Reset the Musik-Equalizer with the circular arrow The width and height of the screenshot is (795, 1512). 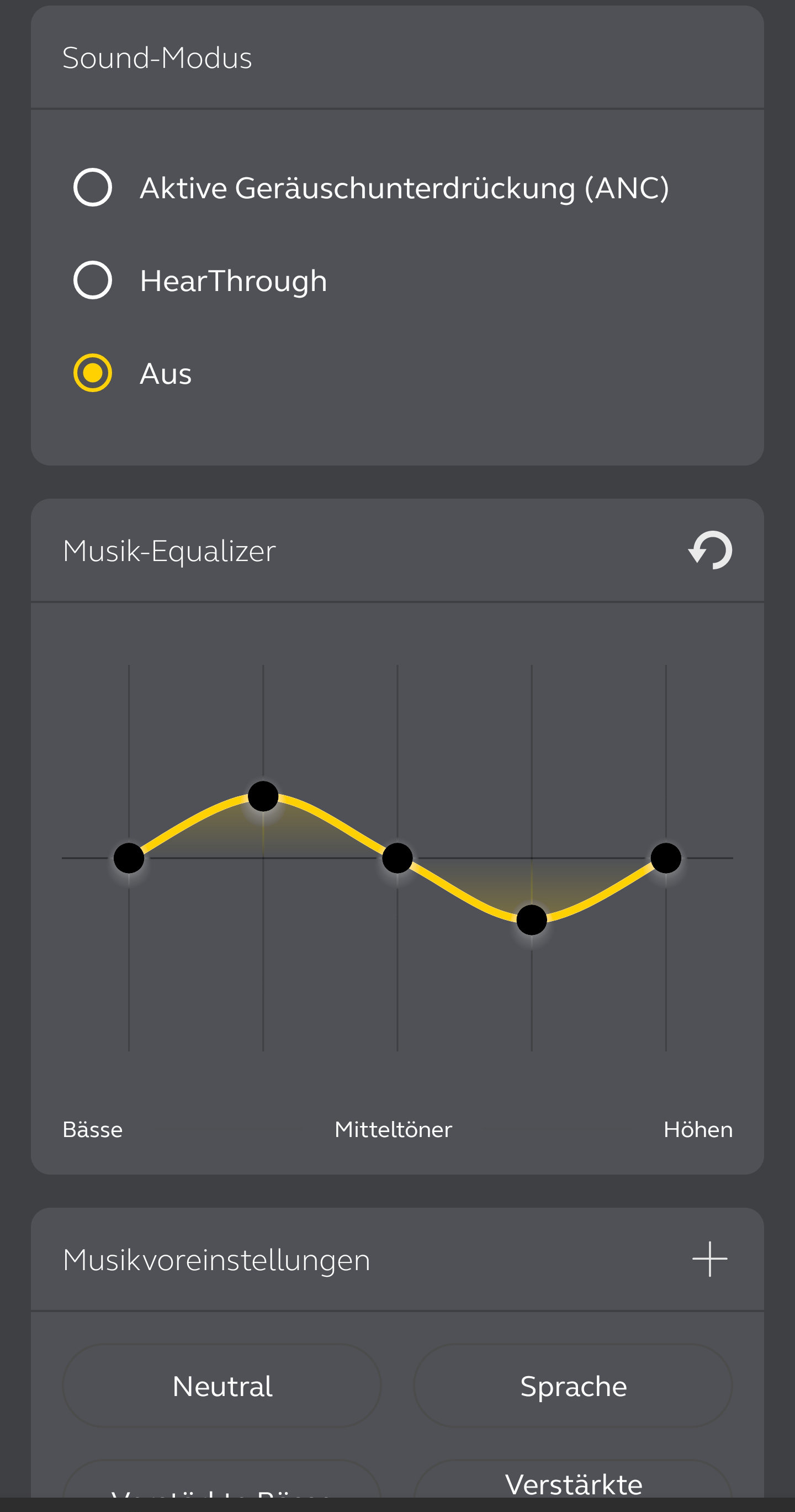pyautogui.click(x=710, y=550)
